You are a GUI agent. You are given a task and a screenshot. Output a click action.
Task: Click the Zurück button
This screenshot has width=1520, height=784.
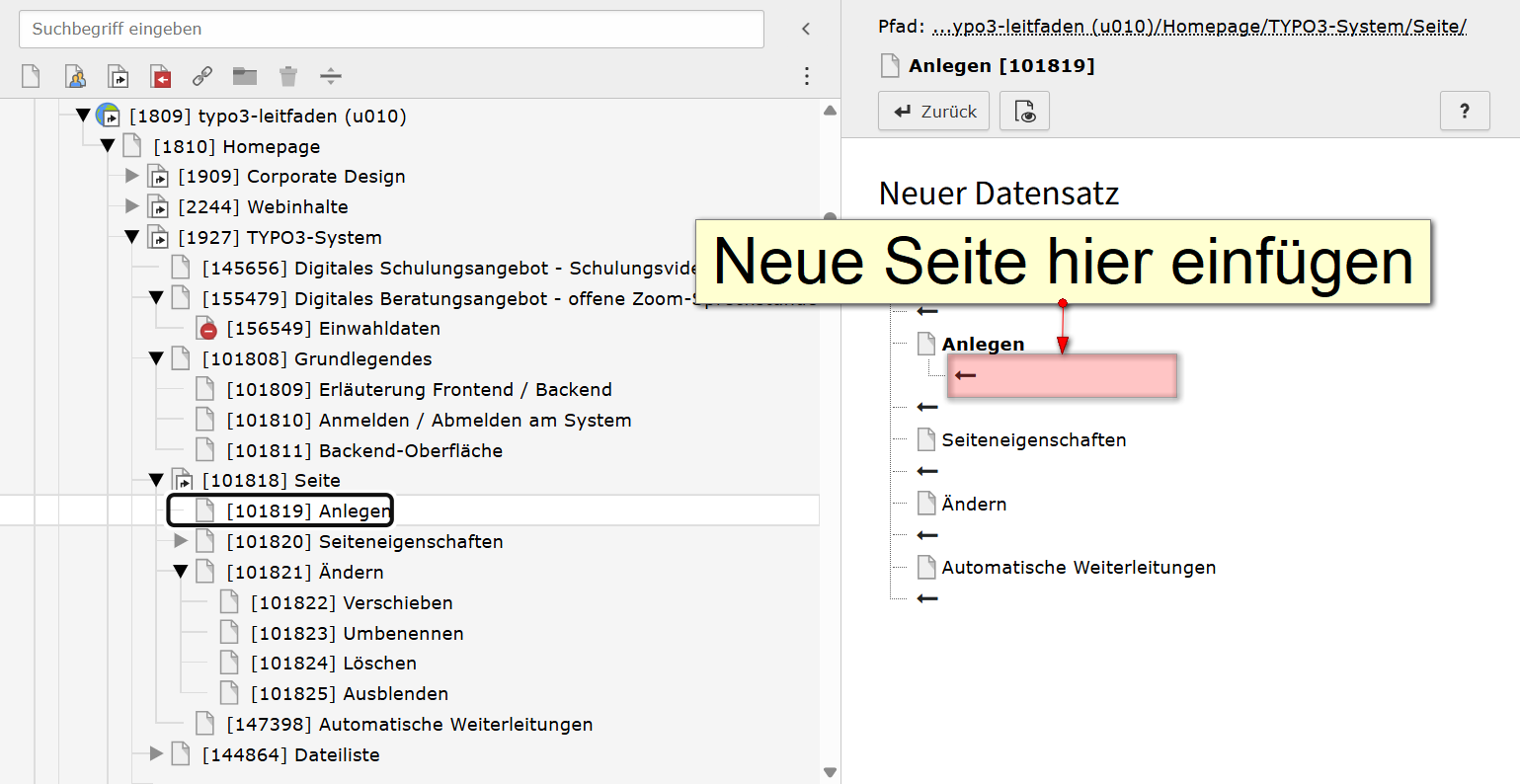pos(934,112)
